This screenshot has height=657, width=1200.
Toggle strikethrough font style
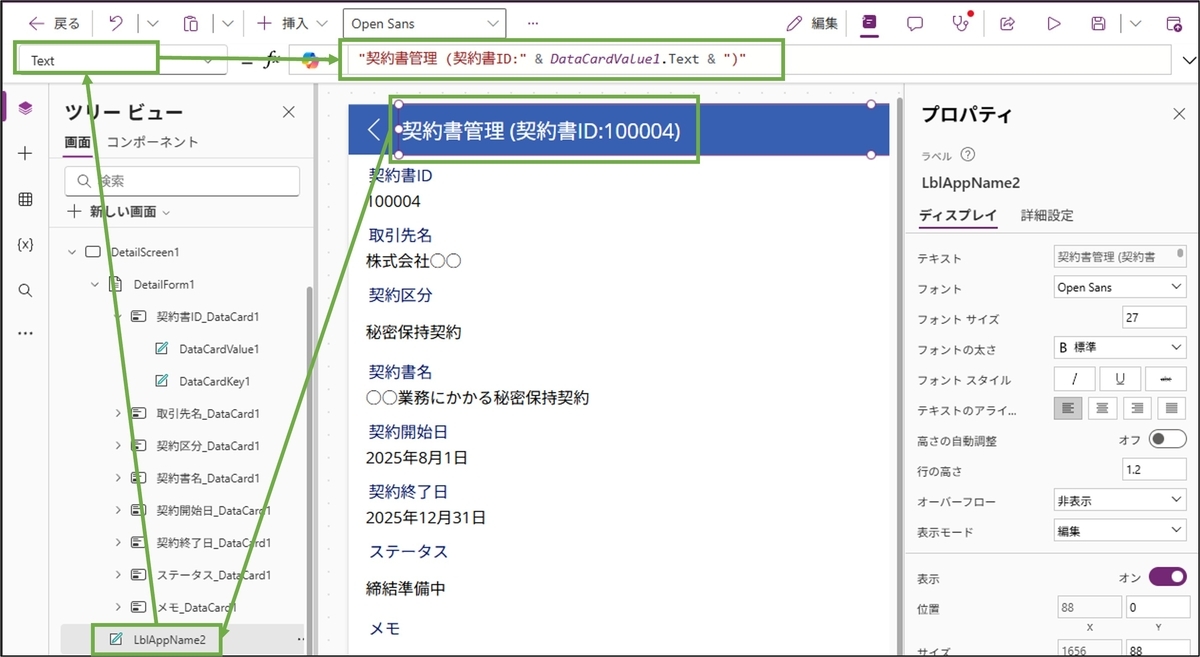click(1165, 379)
